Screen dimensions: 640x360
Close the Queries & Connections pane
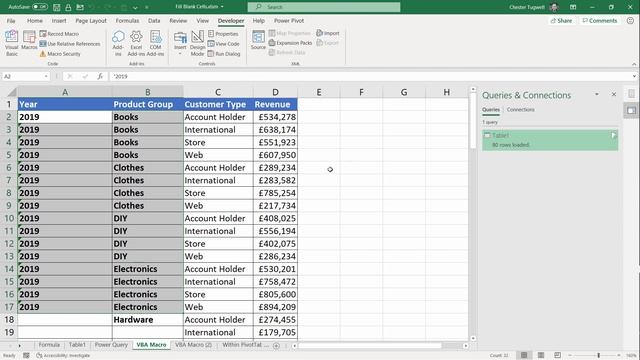click(x=614, y=94)
